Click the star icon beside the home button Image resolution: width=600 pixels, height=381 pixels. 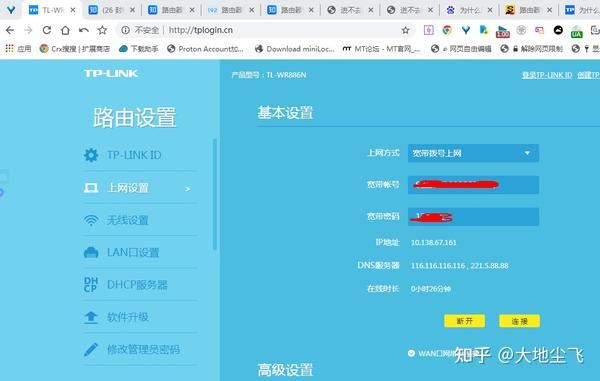coord(102,30)
